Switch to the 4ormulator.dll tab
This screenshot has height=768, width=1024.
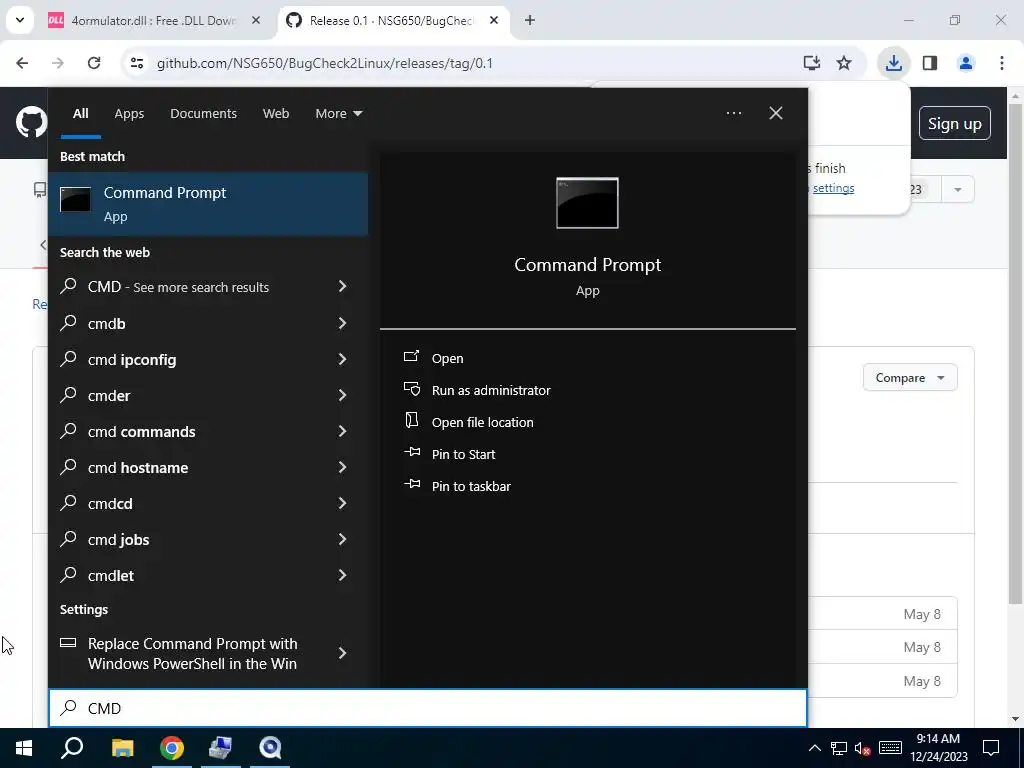pos(153,20)
